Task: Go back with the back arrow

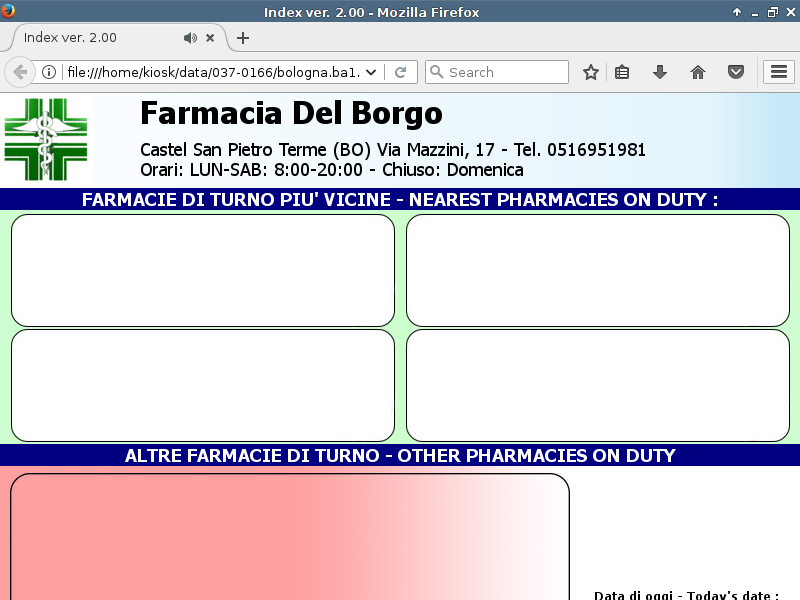Action: pyautogui.click(x=20, y=72)
